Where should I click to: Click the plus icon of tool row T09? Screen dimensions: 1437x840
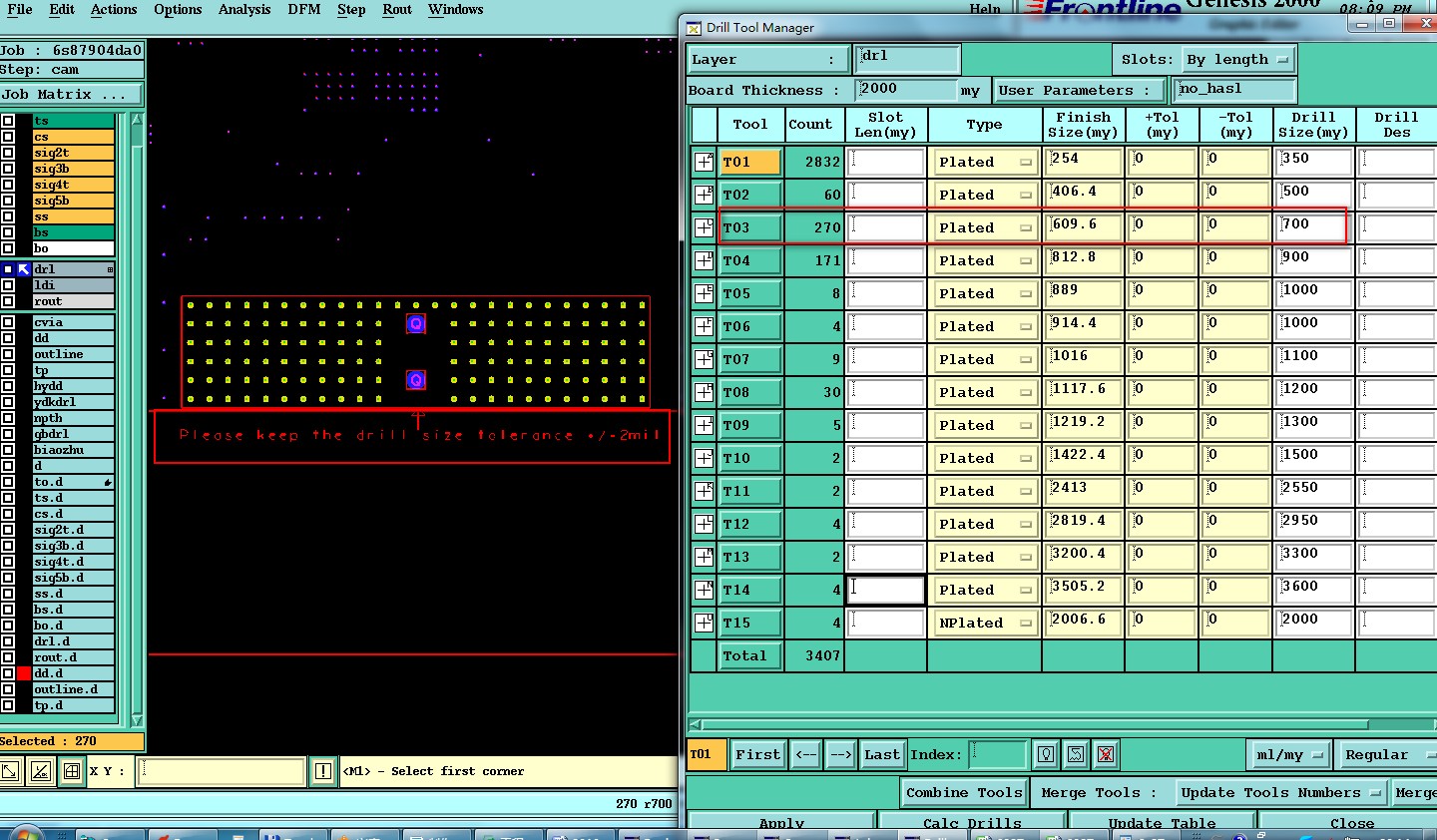click(704, 425)
